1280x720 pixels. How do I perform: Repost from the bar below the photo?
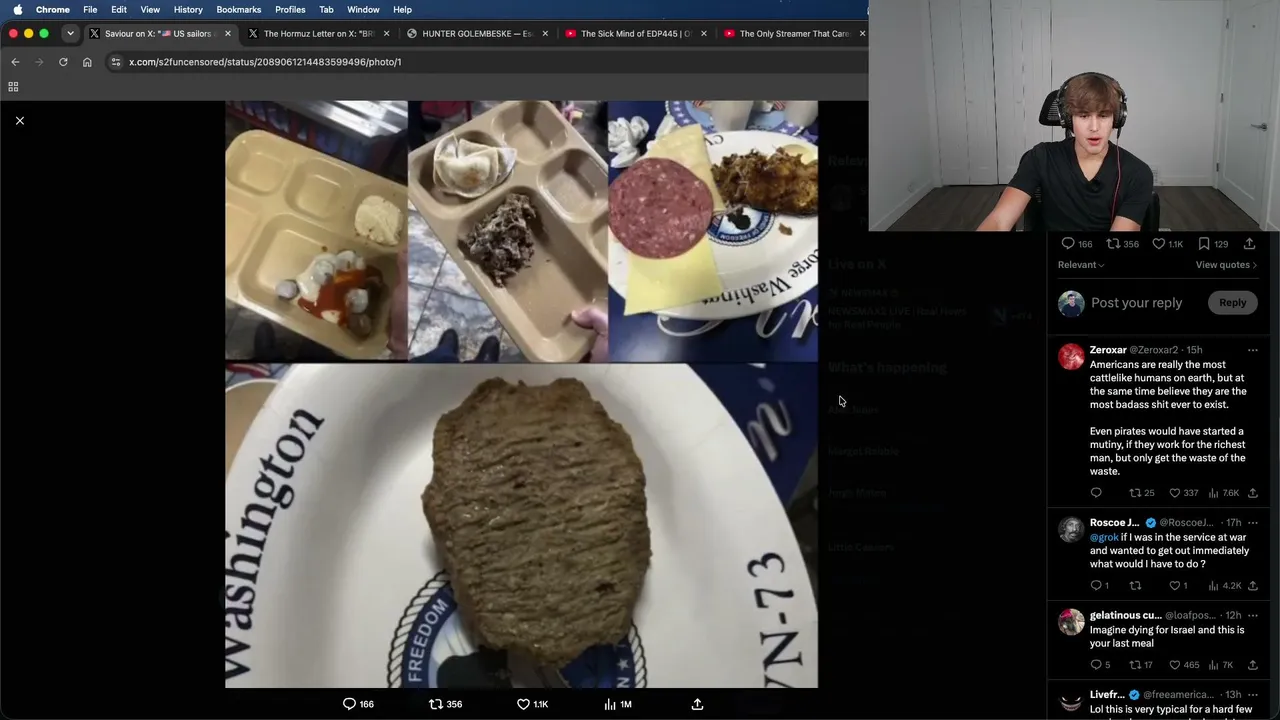pyautogui.click(x=445, y=704)
